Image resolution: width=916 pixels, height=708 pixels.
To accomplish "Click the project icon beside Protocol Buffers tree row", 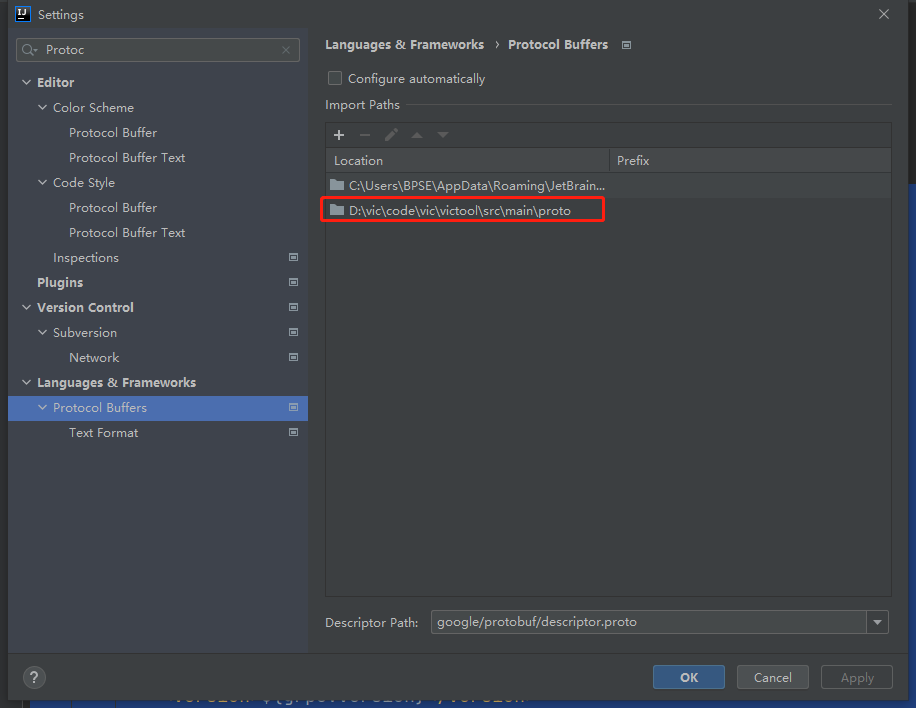I will pos(293,408).
